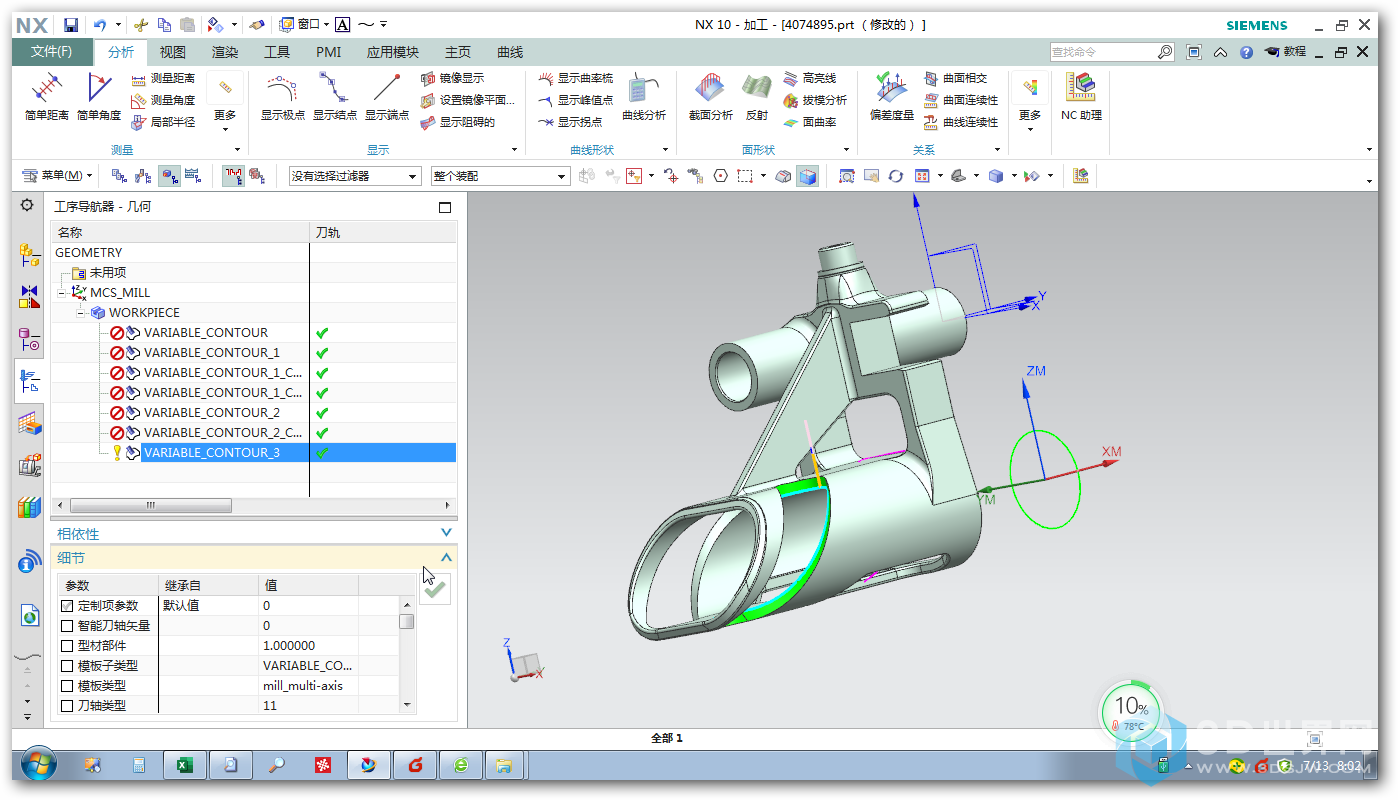Open 截面分析 section analysis tool
This screenshot has width=1398, height=800.
coord(710,98)
